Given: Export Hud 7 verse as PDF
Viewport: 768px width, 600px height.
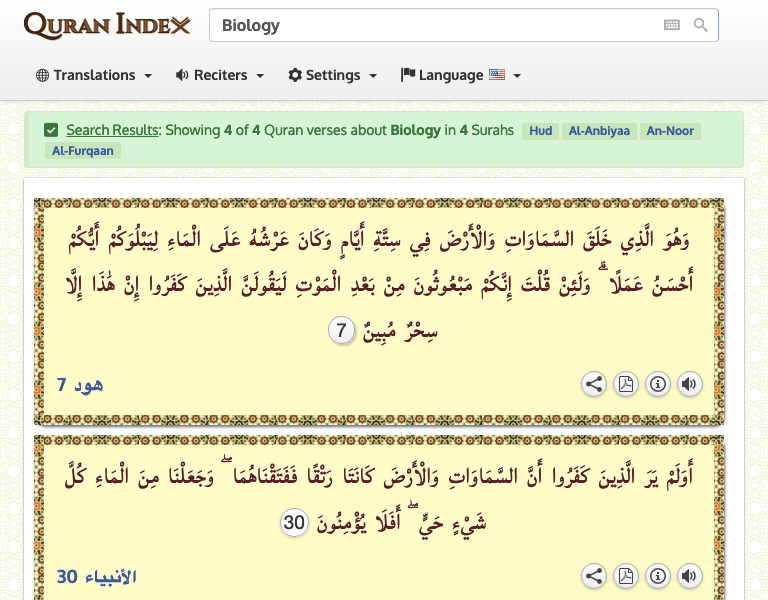Looking at the screenshot, I should [625, 384].
